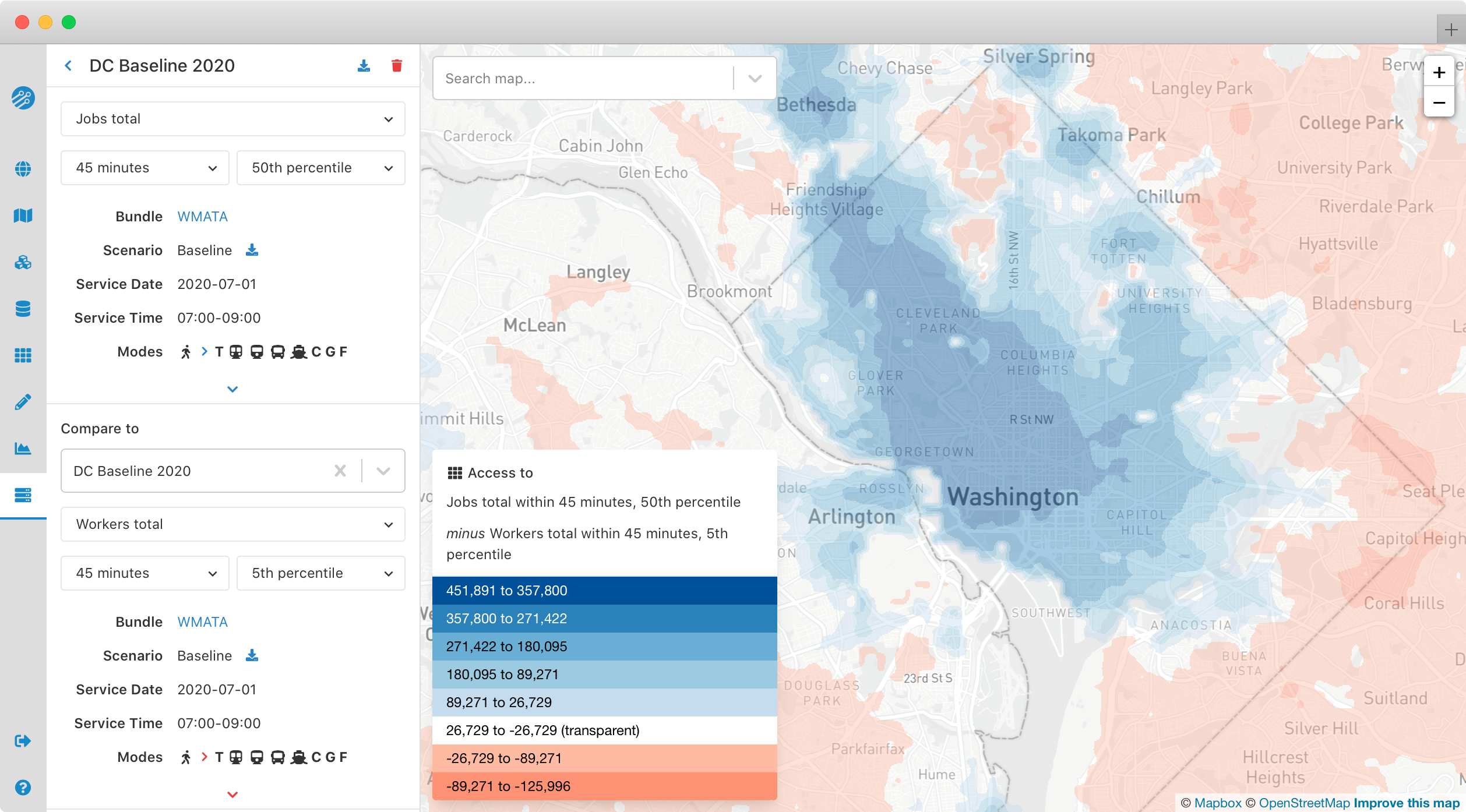Open the database stack icon in sidebar
Image resolution: width=1466 pixels, height=812 pixels.
coord(23,309)
